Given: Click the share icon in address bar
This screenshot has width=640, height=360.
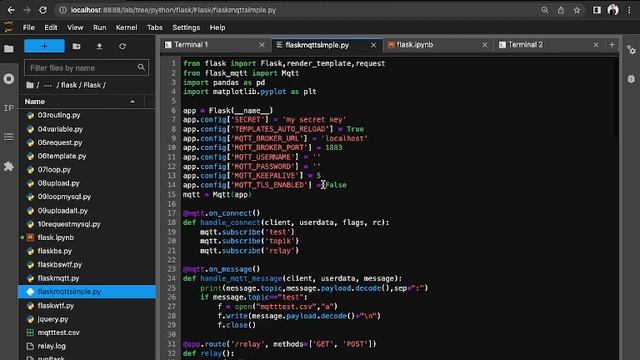Looking at the screenshot, I should pos(561,10).
